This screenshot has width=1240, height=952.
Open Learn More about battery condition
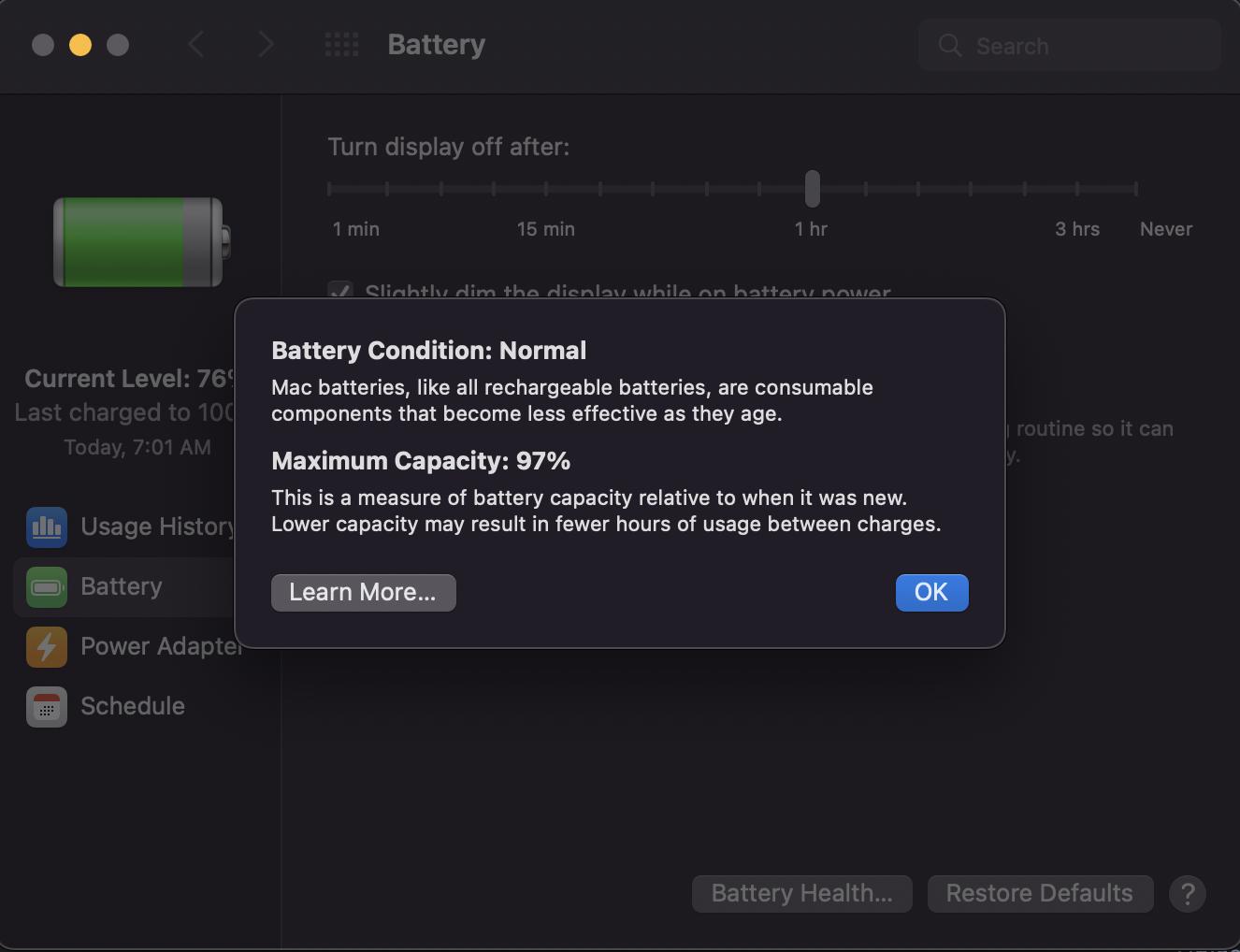coord(363,593)
